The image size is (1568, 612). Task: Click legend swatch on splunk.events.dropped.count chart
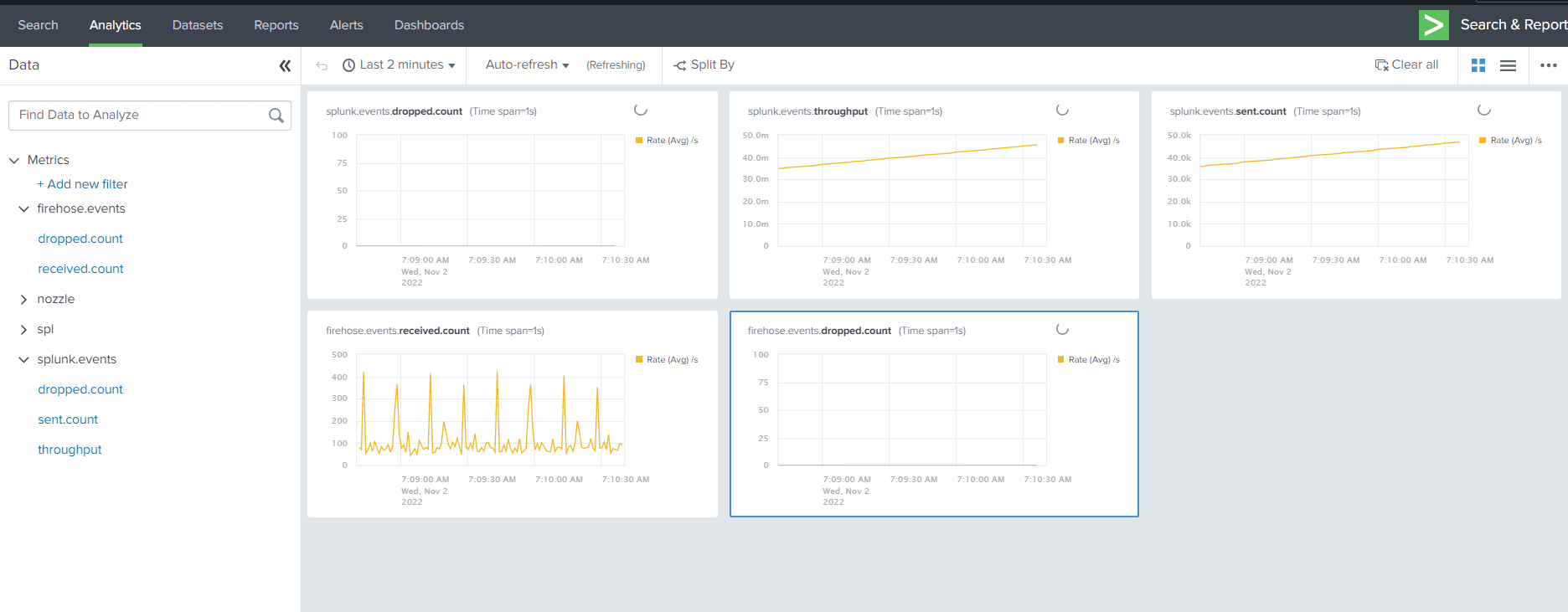pyautogui.click(x=639, y=141)
